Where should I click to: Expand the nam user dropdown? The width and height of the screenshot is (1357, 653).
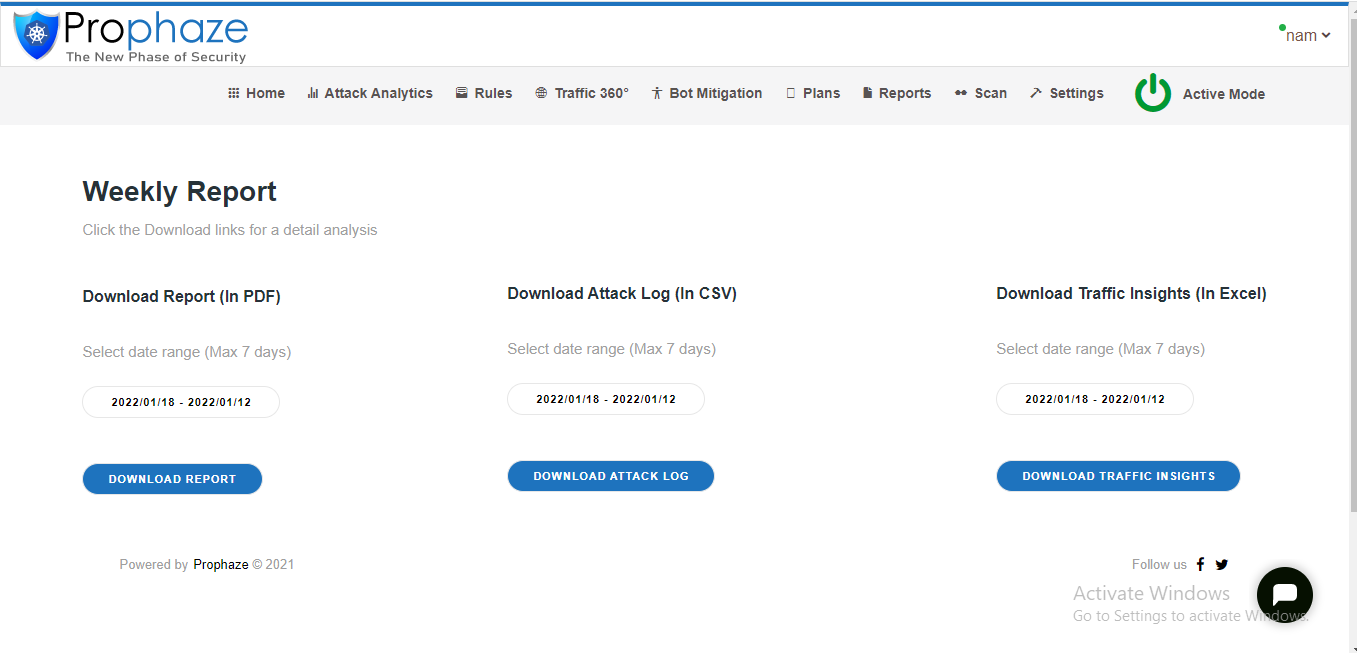click(x=1307, y=35)
